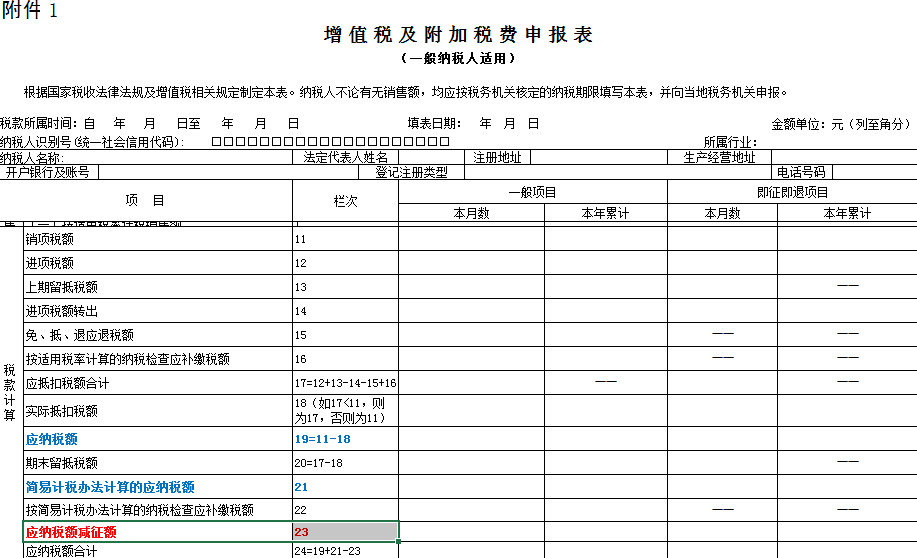917x558 pixels.
Task: Click the 栏次 cell showing 14
Action: pos(346,311)
